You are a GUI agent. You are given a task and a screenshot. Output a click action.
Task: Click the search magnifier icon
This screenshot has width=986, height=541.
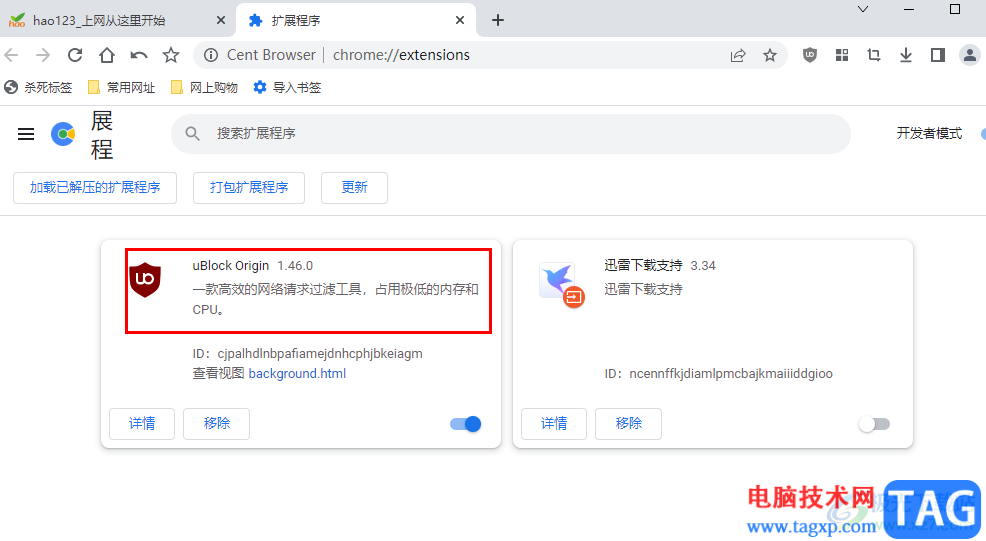(192, 133)
